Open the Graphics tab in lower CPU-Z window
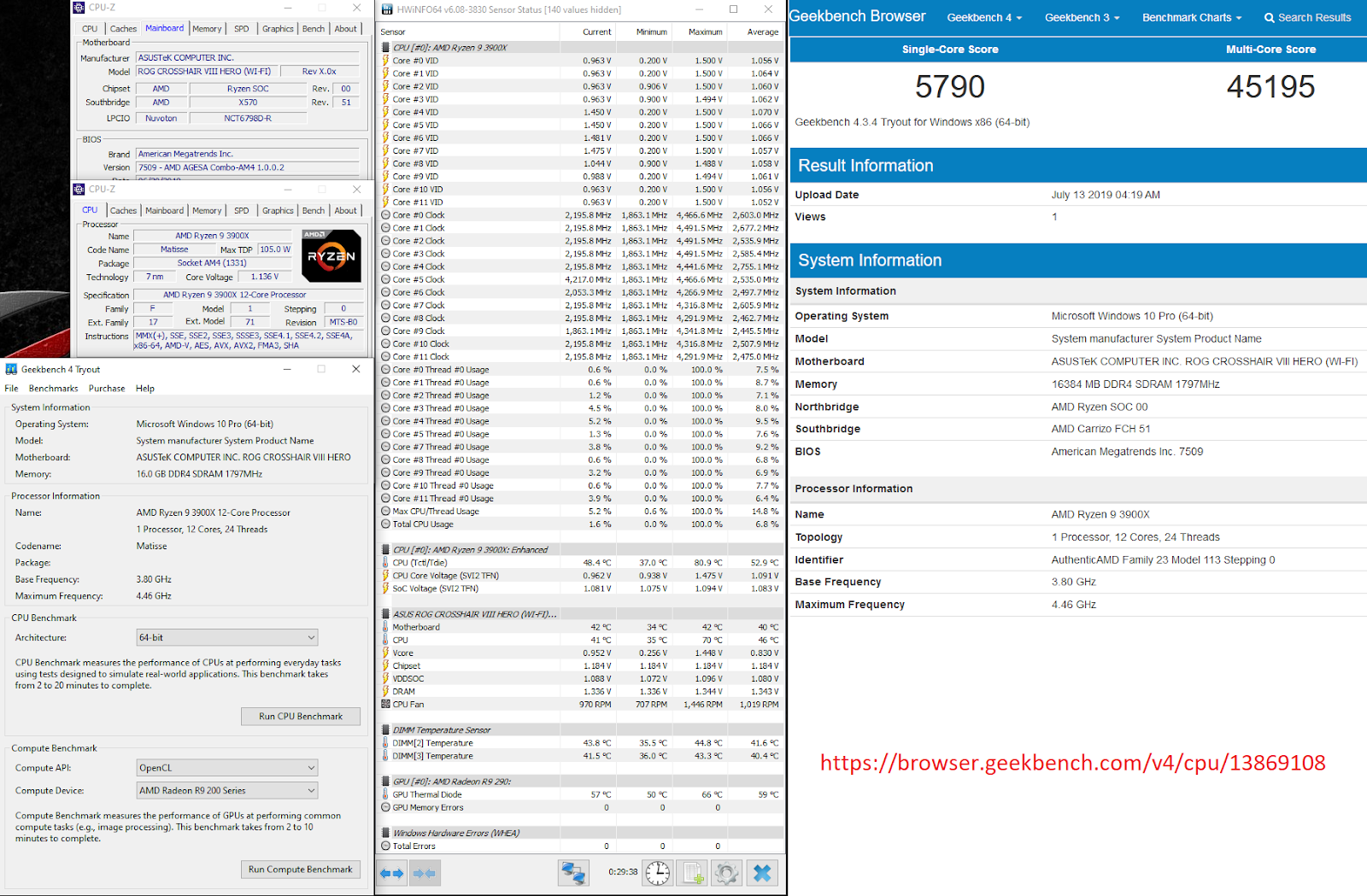Image resolution: width=1367 pixels, height=896 pixels. (278, 211)
